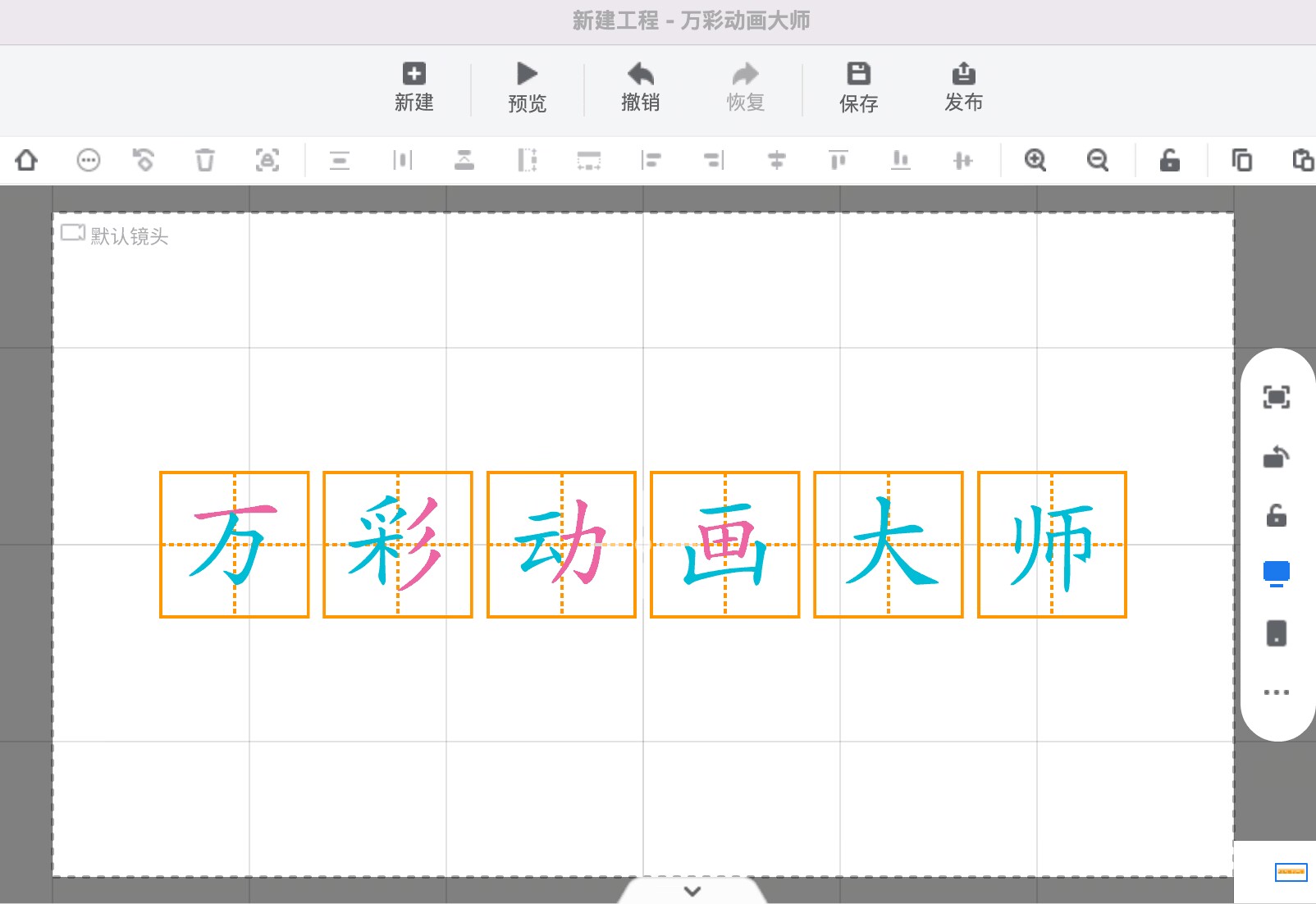Image resolution: width=1316 pixels, height=904 pixels.
Task: Redo with the 恢复 button
Action: pos(745,87)
